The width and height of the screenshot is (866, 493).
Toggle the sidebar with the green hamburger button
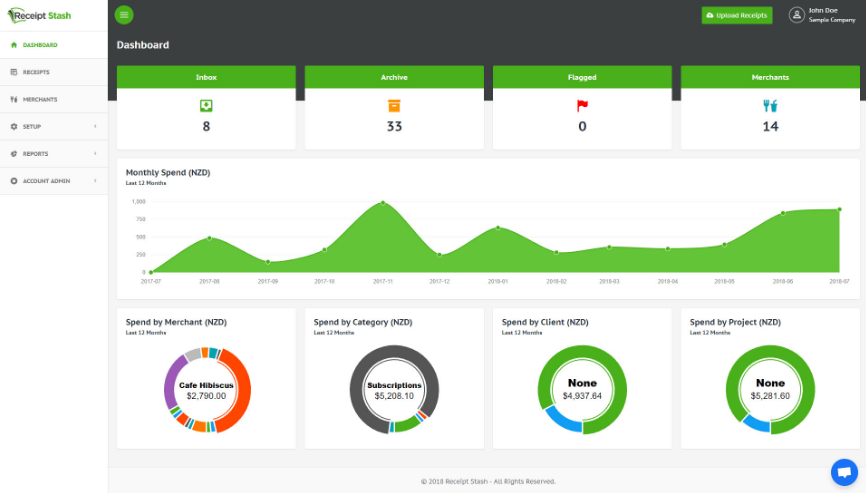click(124, 15)
